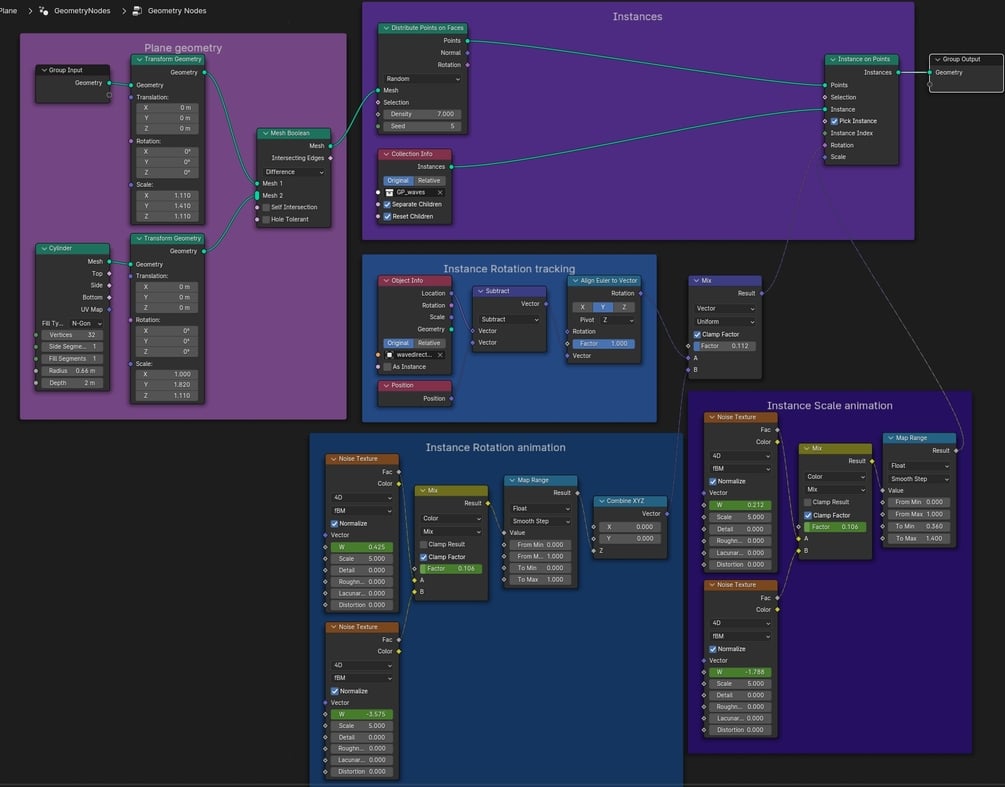1005x787 pixels.
Task: Choose X axis in Align Euler to Vector
Action: pos(583,307)
